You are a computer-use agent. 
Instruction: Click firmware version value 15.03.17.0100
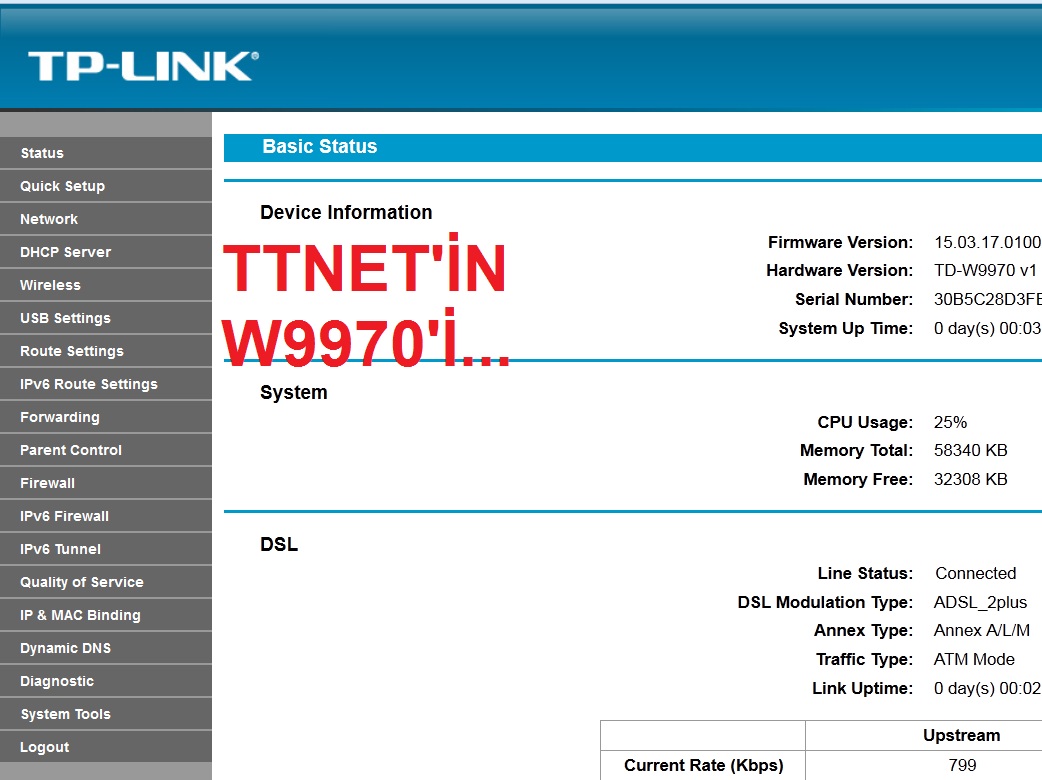[987, 242]
